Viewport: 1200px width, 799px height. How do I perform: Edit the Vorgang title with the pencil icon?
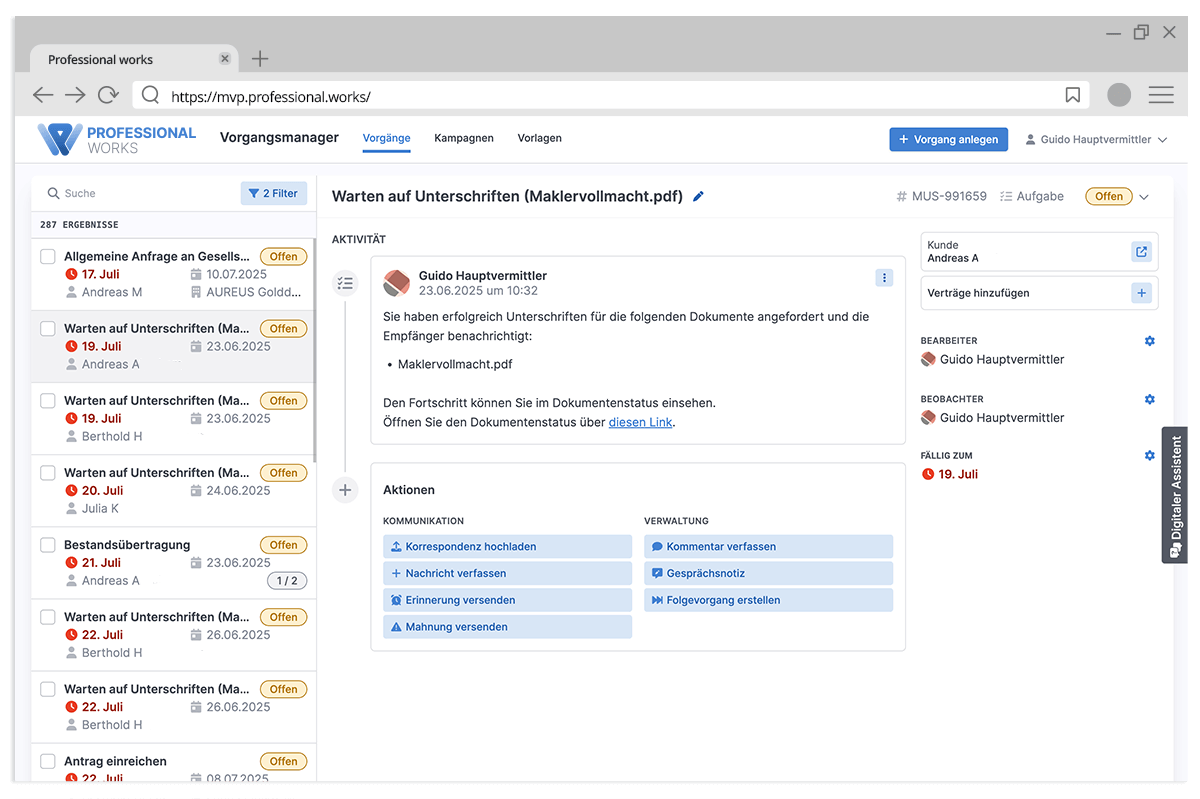point(698,196)
